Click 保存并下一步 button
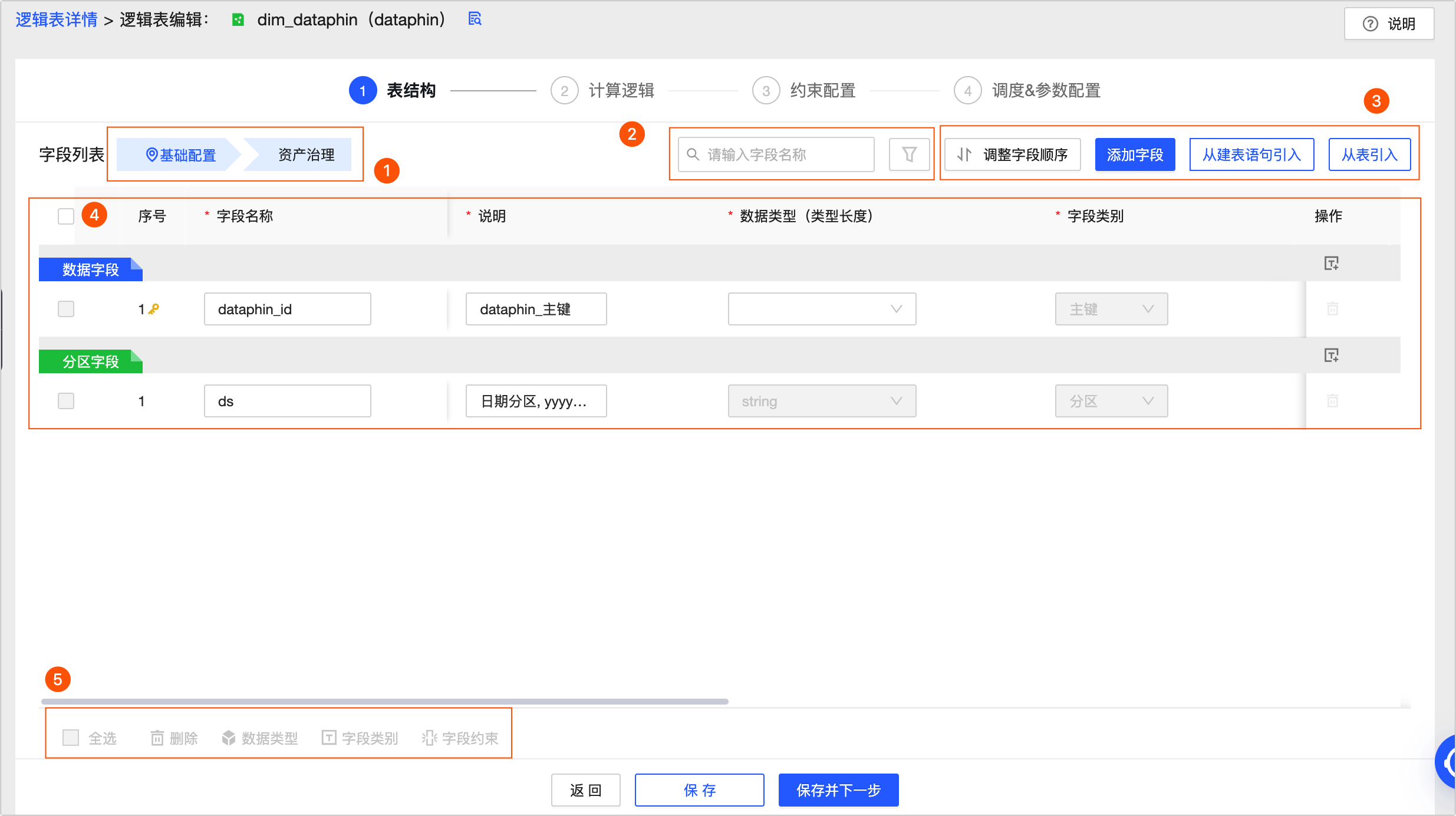This screenshot has height=816, width=1456. tap(838, 790)
